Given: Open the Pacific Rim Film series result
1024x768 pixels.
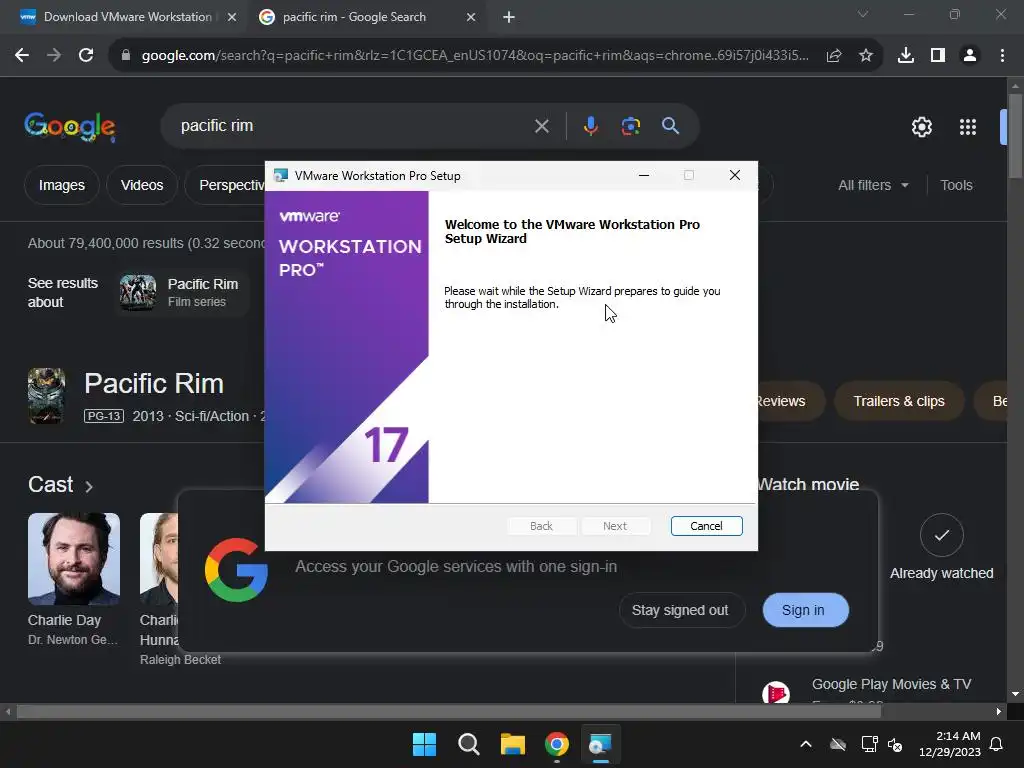Looking at the screenshot, I should pos(182,292).
